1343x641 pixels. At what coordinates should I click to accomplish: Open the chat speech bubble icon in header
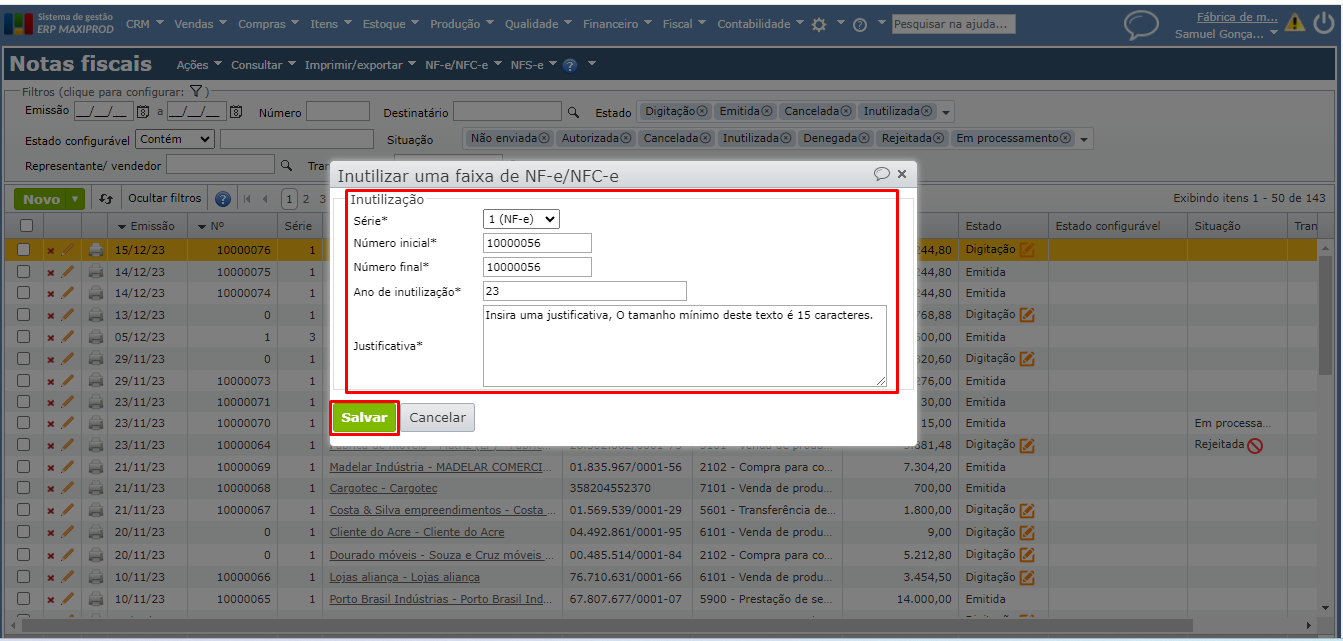pos(1141,25)
